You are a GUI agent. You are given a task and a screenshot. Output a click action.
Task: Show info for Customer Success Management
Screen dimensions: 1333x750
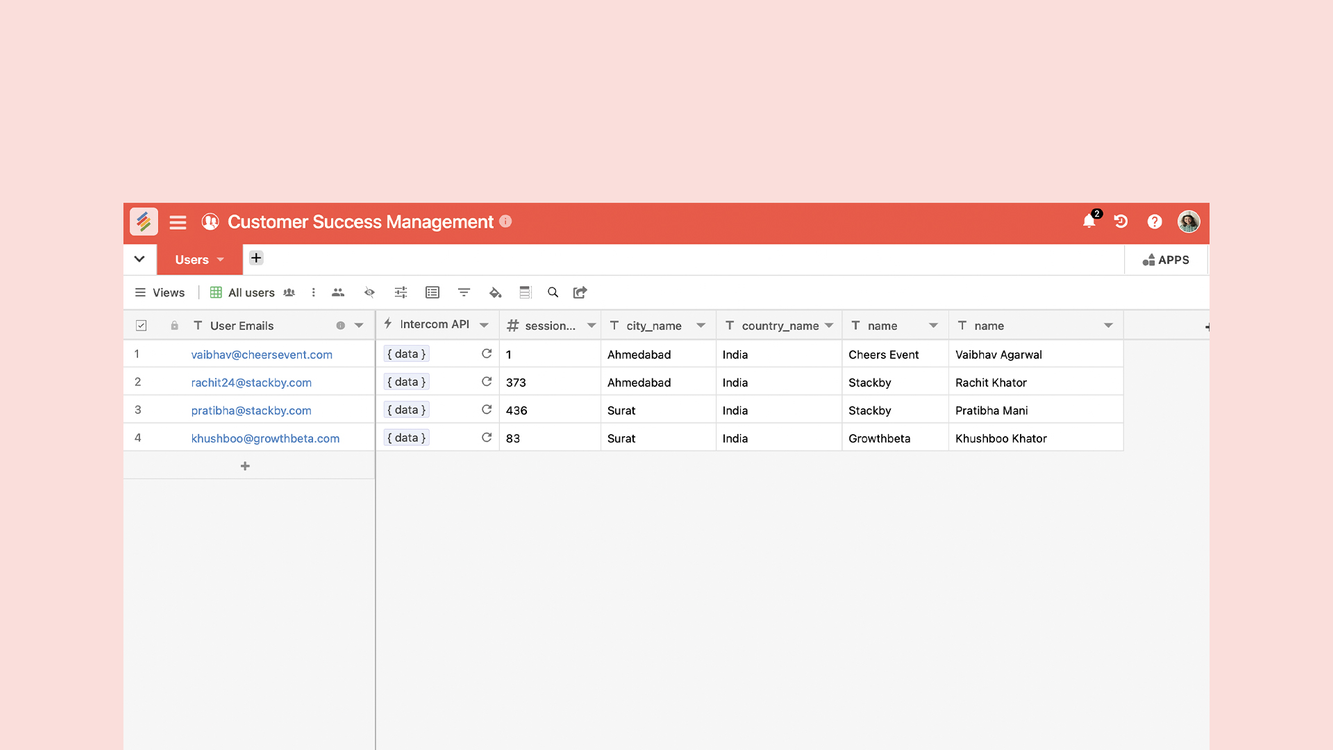506,221
